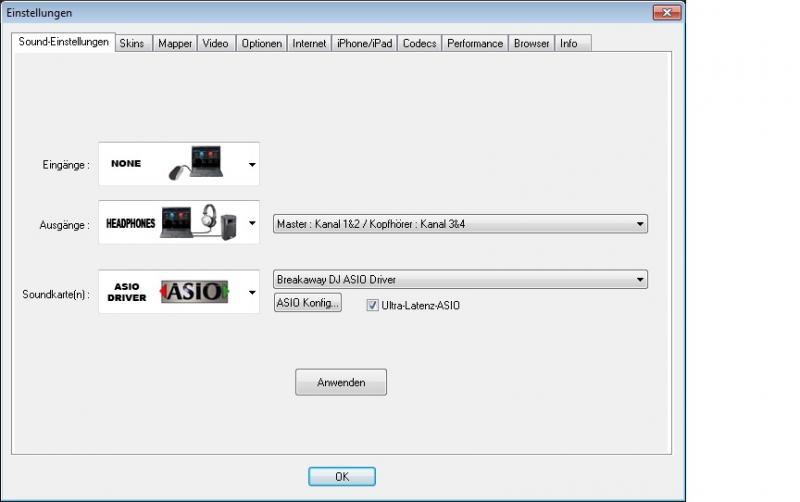Screen dimensions: 800x502
Task: Open the Internet tab
Action: tap(309, 44)
